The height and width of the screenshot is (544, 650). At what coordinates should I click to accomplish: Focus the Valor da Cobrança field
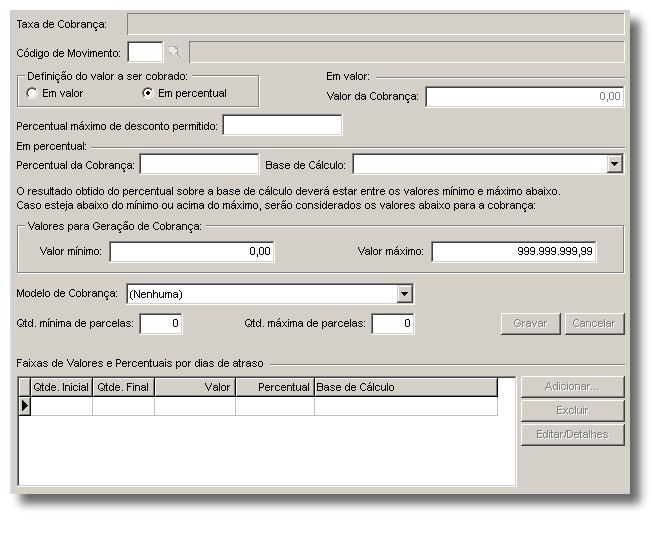[524, 97]
